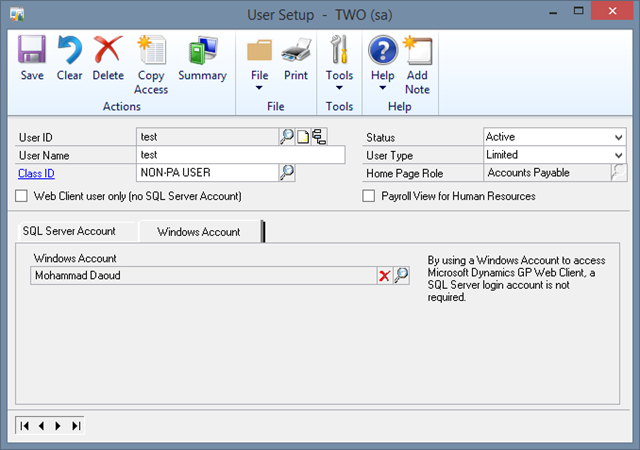
Task: Follow the Class ID link
Action: 35,173
